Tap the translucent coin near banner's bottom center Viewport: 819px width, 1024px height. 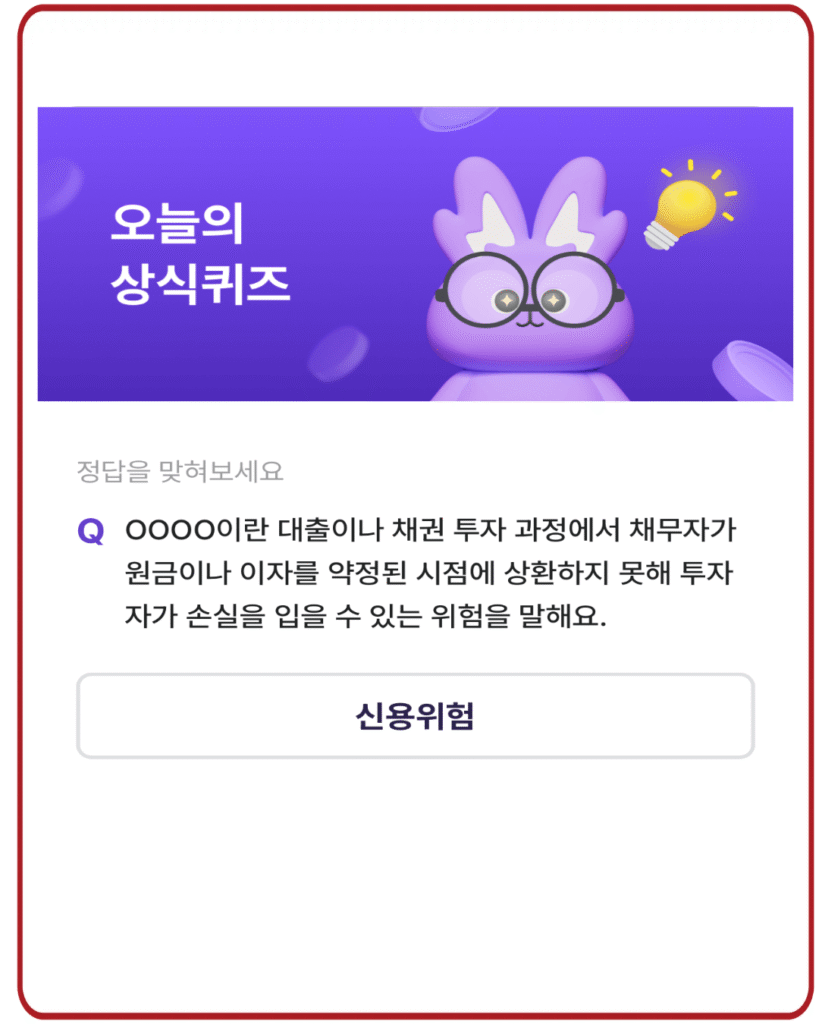pyautogui.click(x=338, y=355)
